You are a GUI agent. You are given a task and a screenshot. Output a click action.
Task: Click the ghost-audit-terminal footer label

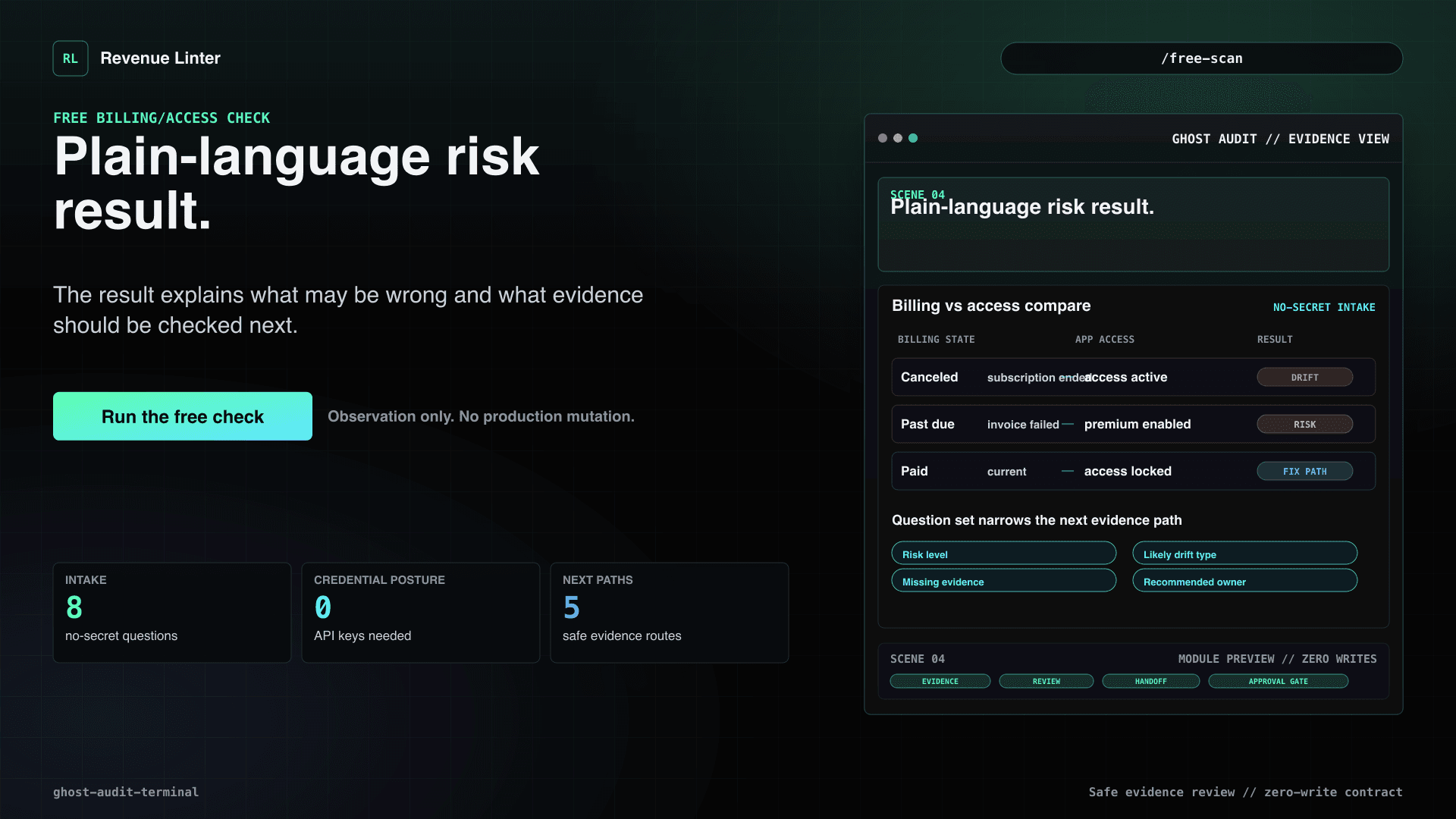[x=126, y=792]
